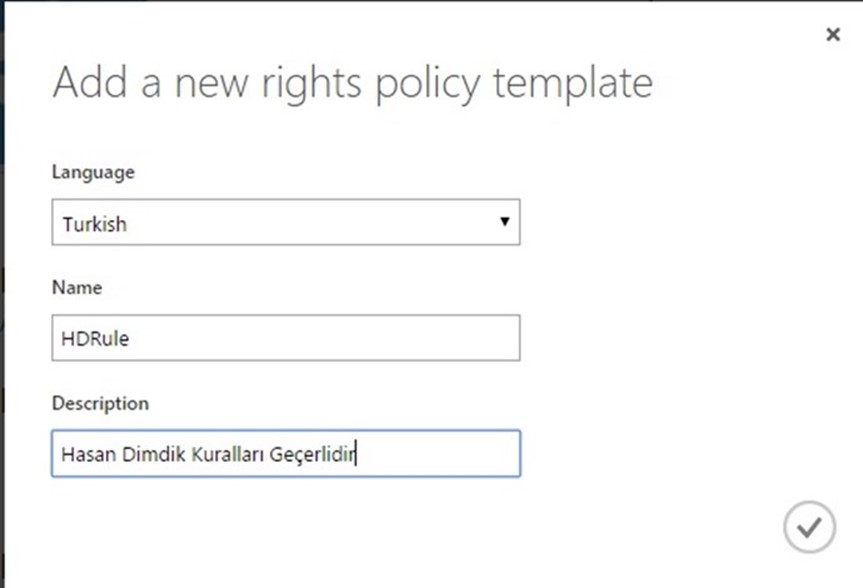Click the Name field label
Viewport: 863px width, 588px height.
[x=77, y=287]
